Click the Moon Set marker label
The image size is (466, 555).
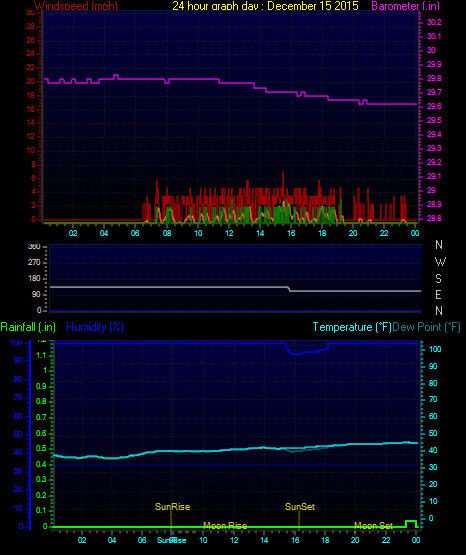[373, 526]
